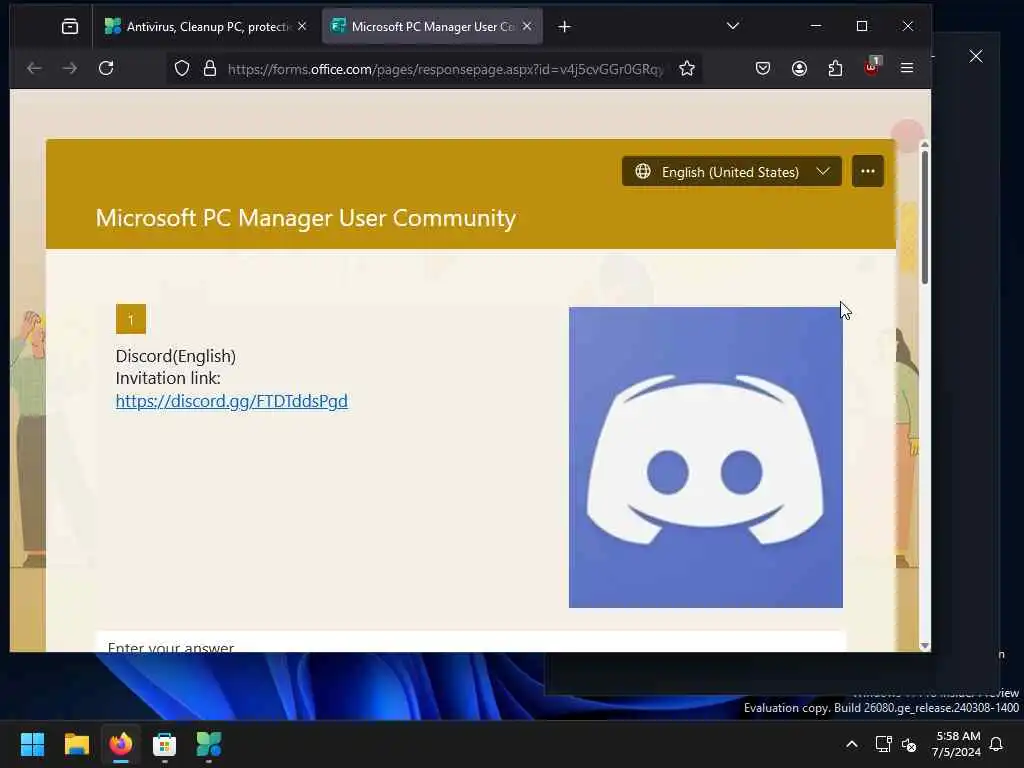Open the Extensions puzzle icon
The image size is (1024, 768).
point(835,68)
